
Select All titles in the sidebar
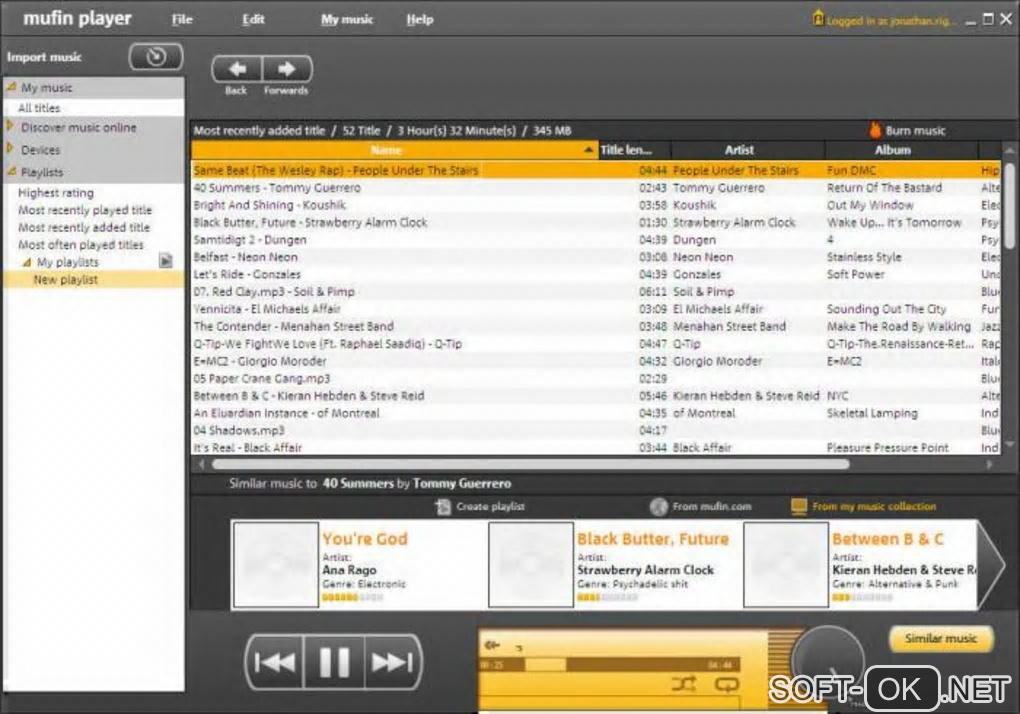tap(39, 107)
